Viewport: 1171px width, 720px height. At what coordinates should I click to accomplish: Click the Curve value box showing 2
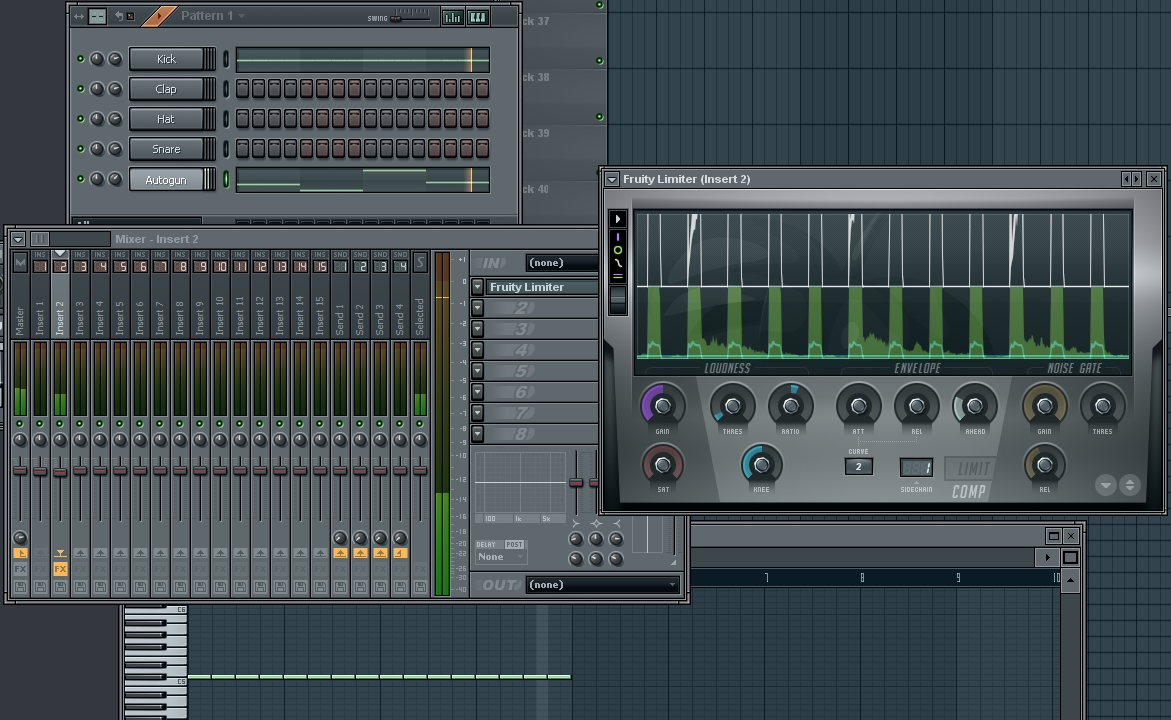[859, 467]
